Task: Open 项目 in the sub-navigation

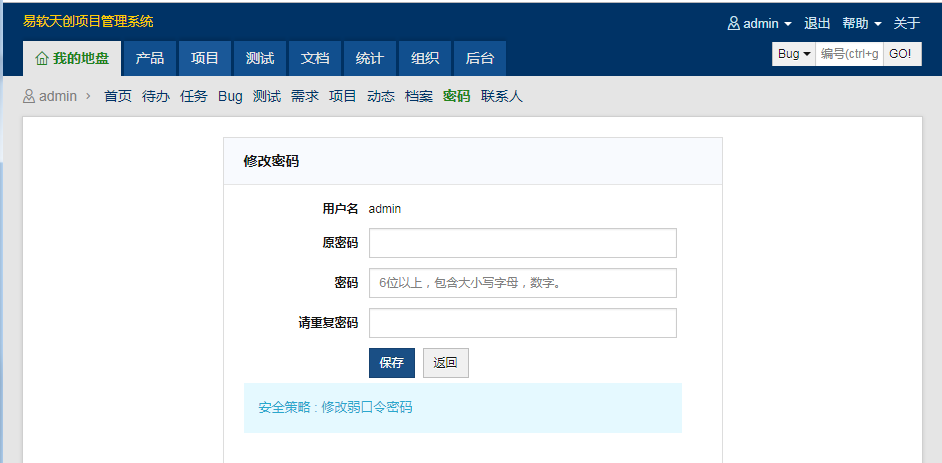Action: tap(342, 96)
